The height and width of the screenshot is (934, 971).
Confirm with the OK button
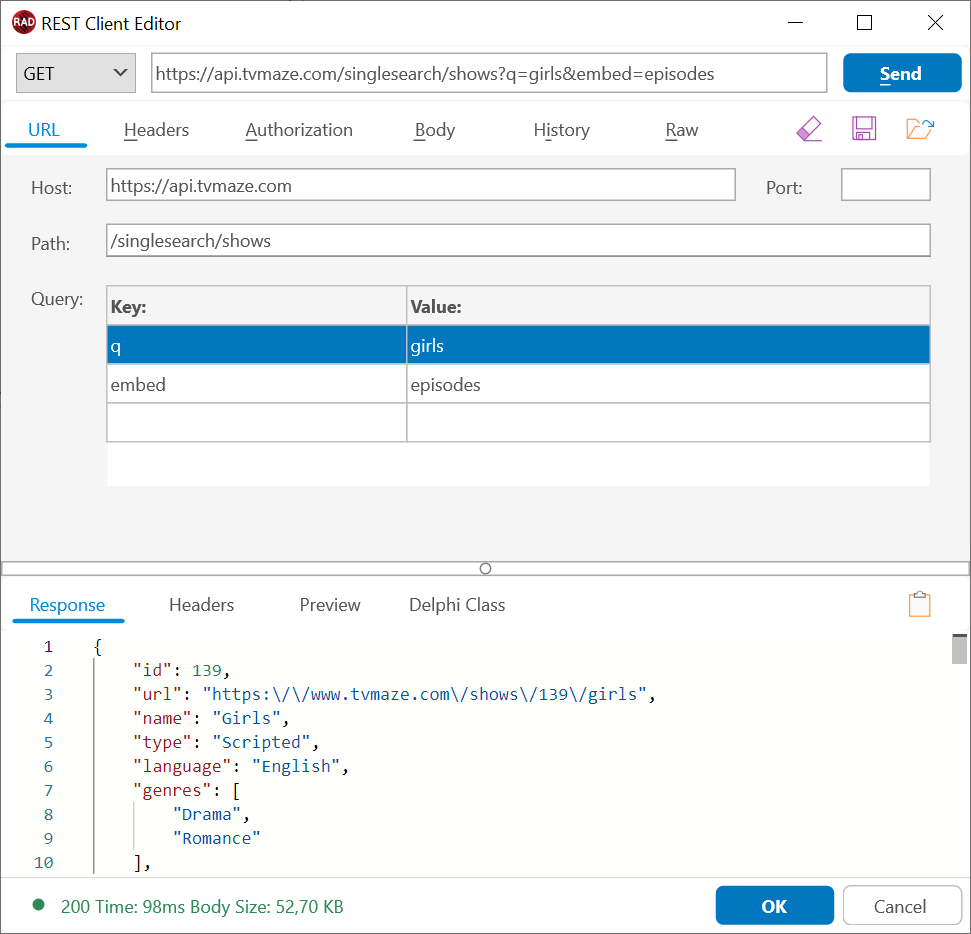click(775, 906)
